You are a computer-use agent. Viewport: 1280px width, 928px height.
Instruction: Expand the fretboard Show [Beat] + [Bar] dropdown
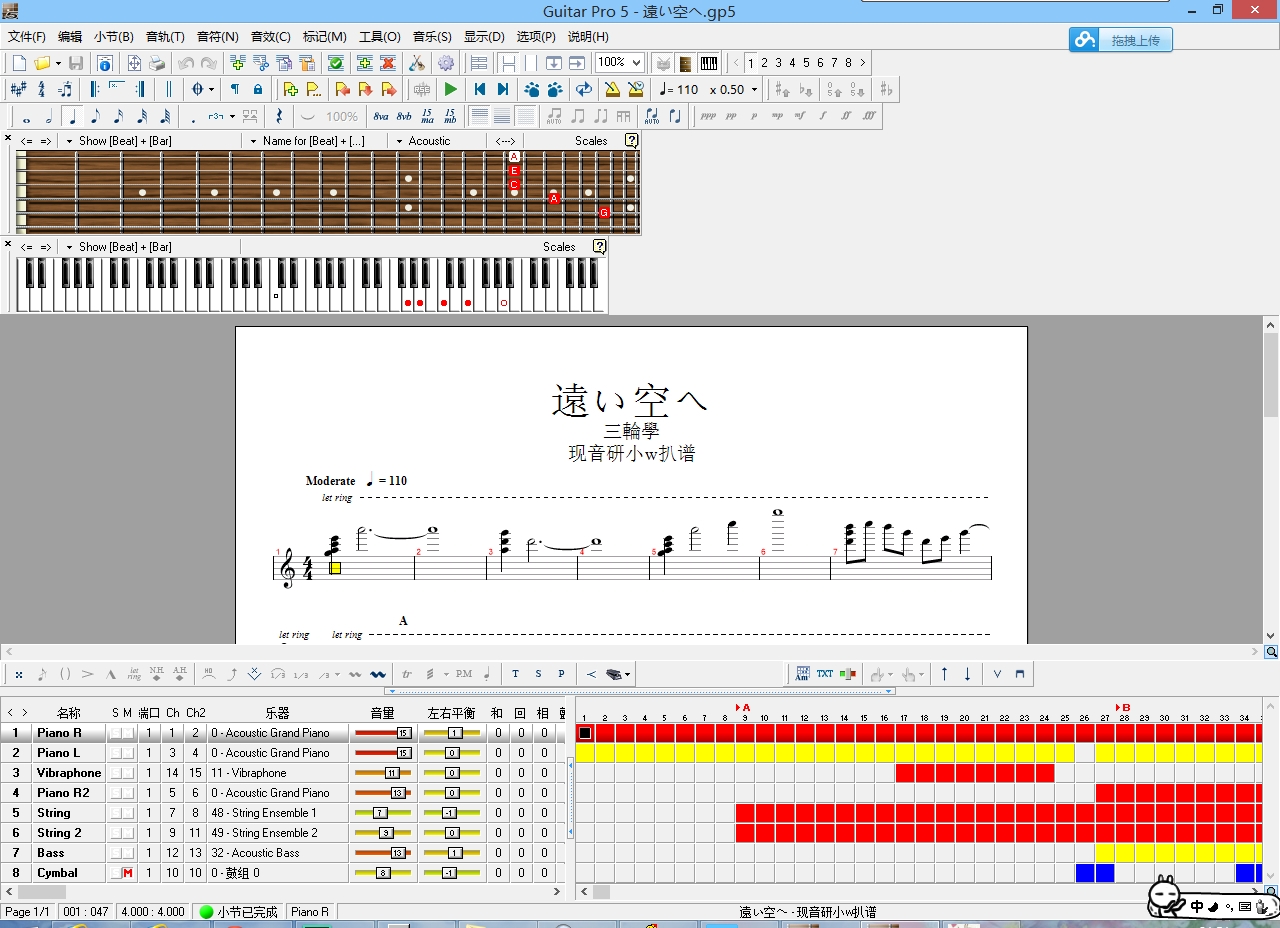click(x=70, y=141)
